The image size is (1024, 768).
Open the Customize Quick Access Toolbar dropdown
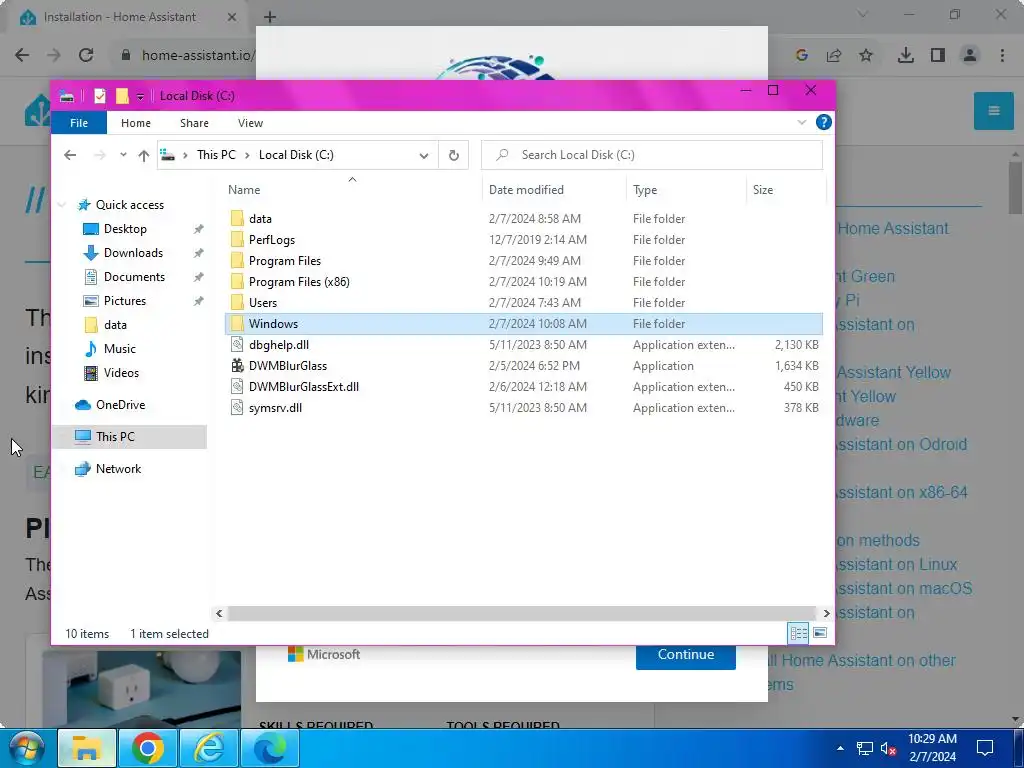pos(140,97)
